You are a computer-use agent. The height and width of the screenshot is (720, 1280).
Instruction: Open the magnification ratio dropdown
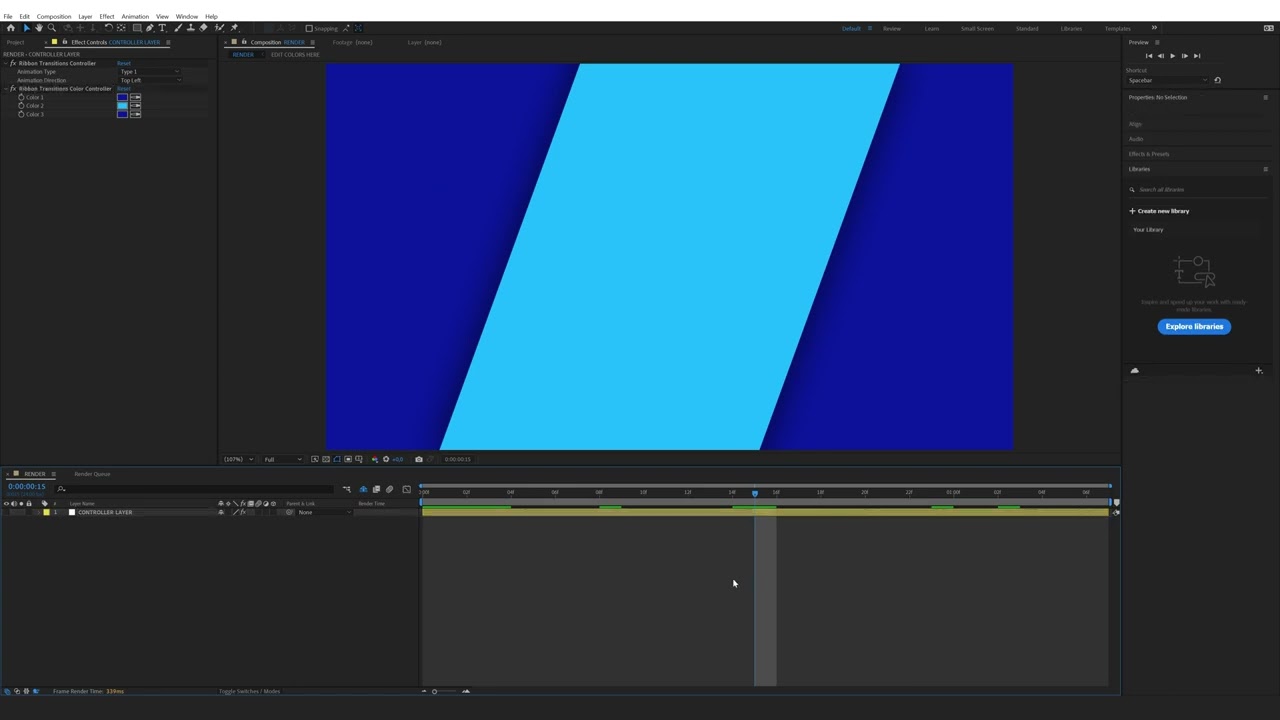tap(238, 459)
